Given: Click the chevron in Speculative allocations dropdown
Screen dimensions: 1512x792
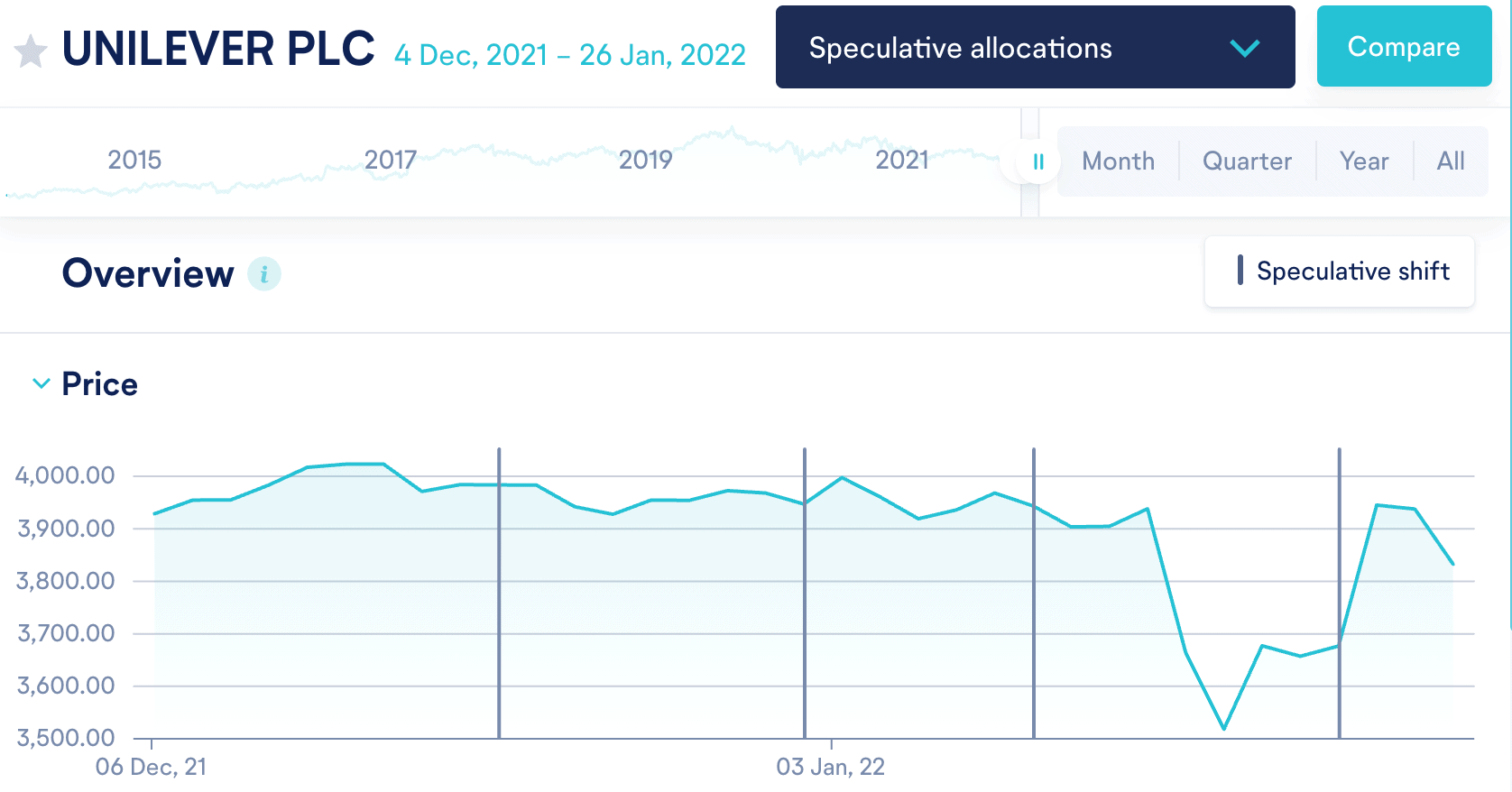Looking at the screenshot, I should tap(1245, 49).
